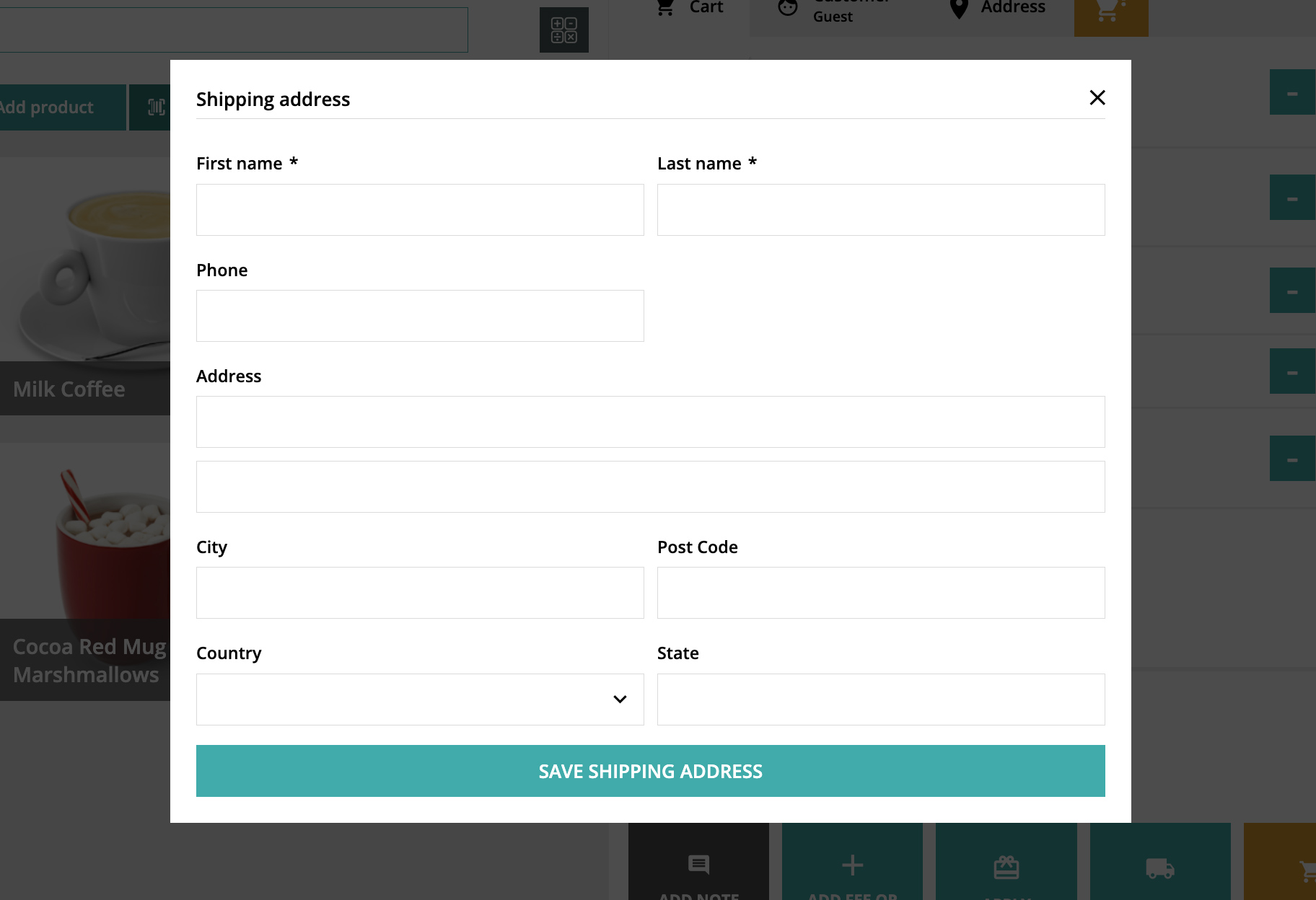Open the calculator keypad icon
Screen dimensions: 1316x900
[563, 30]
